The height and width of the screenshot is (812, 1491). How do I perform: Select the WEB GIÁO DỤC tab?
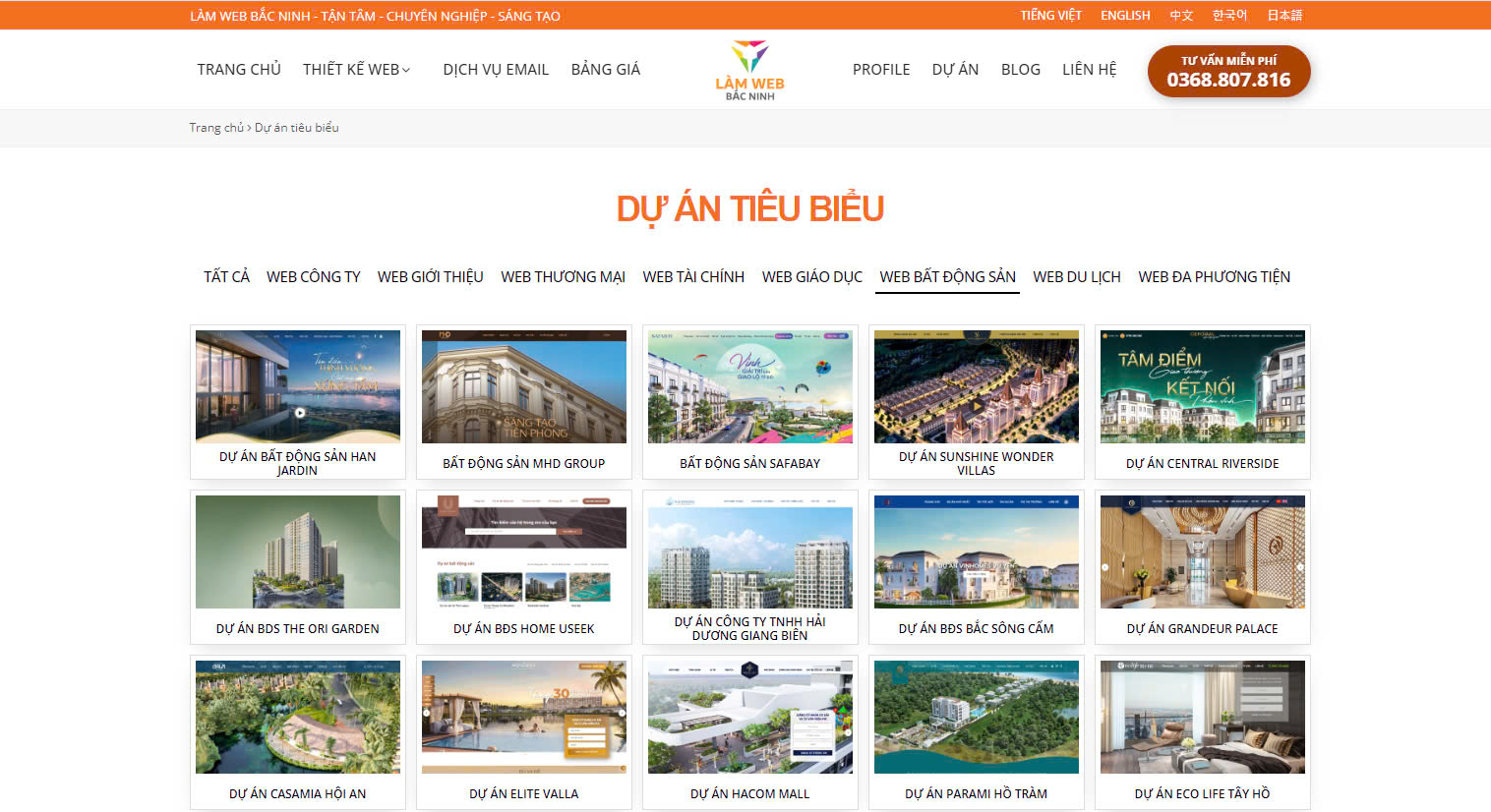(x=812, y=277)
